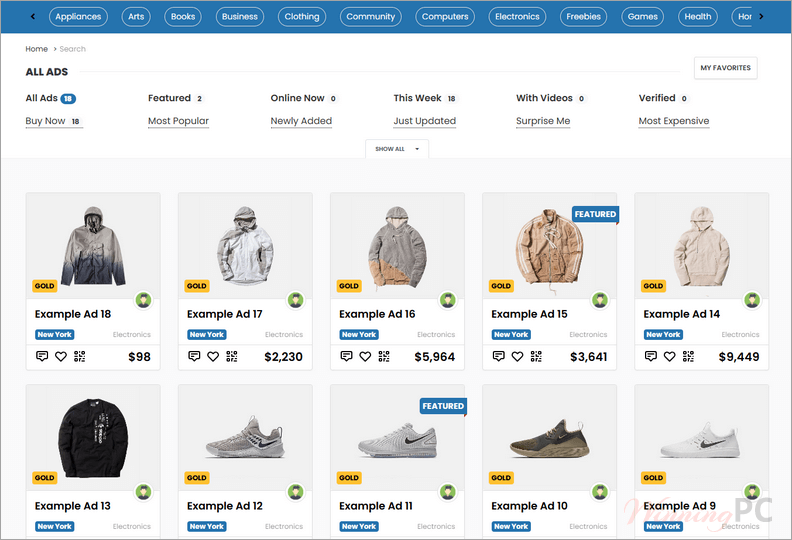Click seller avatar on Example Ad 16
The image size is (792, 540).
tap(448, 300)
